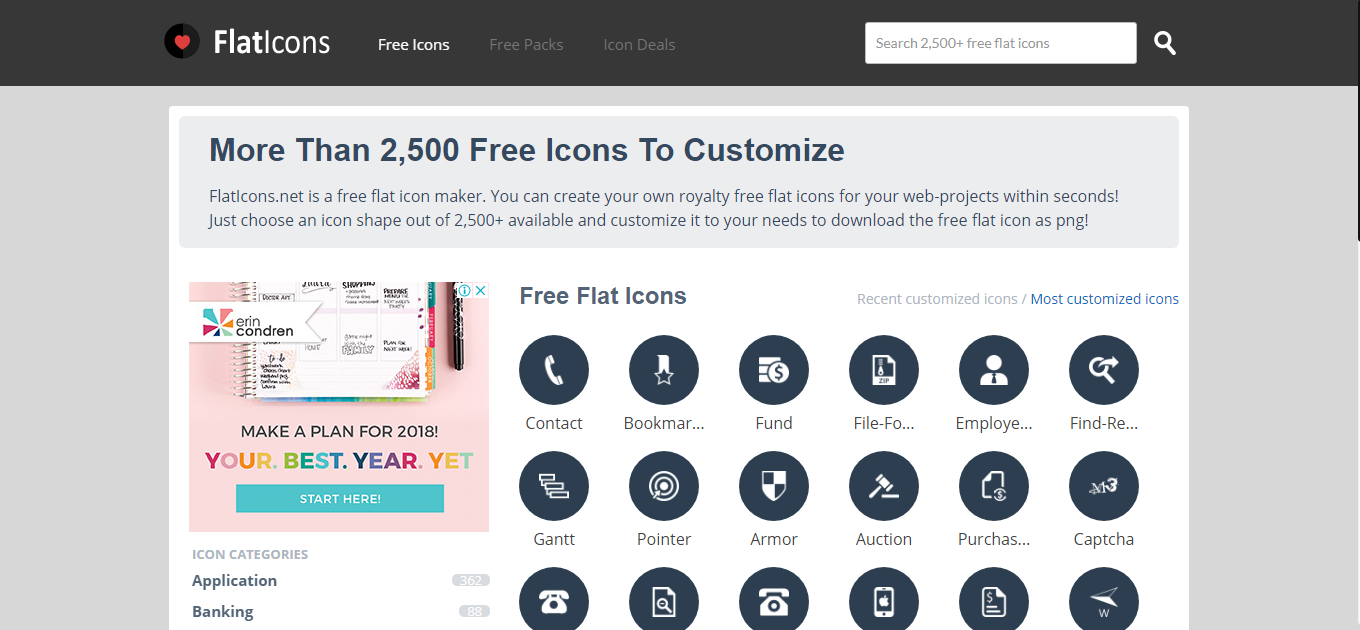Switch to Free Icons navigation
Viewport: 1360px width, 630px height.
point(414,44)
